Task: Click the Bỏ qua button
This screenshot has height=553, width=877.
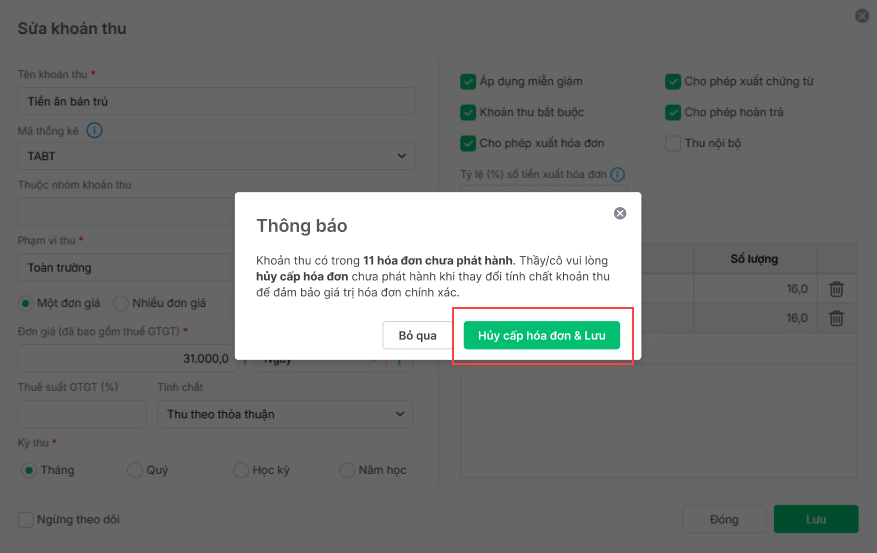Action: pyautogui.click(x=417, y=335)
